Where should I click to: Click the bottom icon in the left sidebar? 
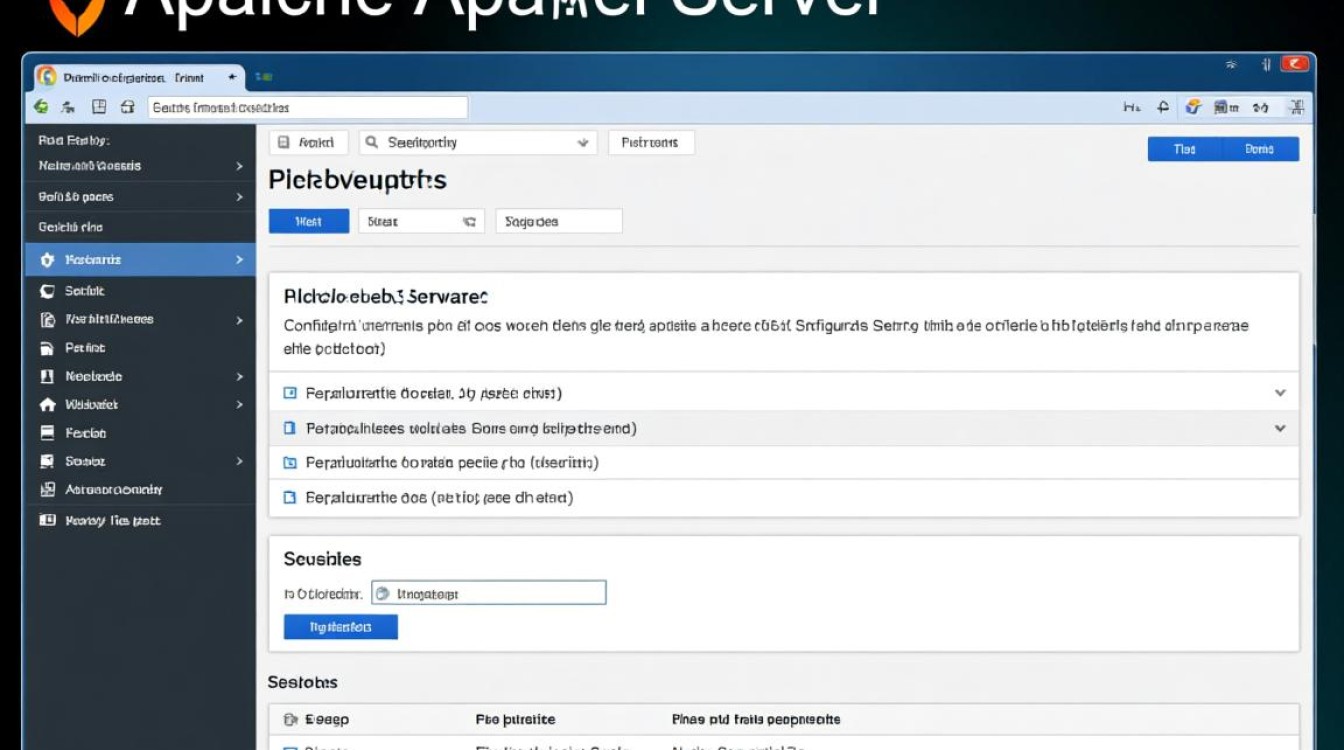[46, 521]
